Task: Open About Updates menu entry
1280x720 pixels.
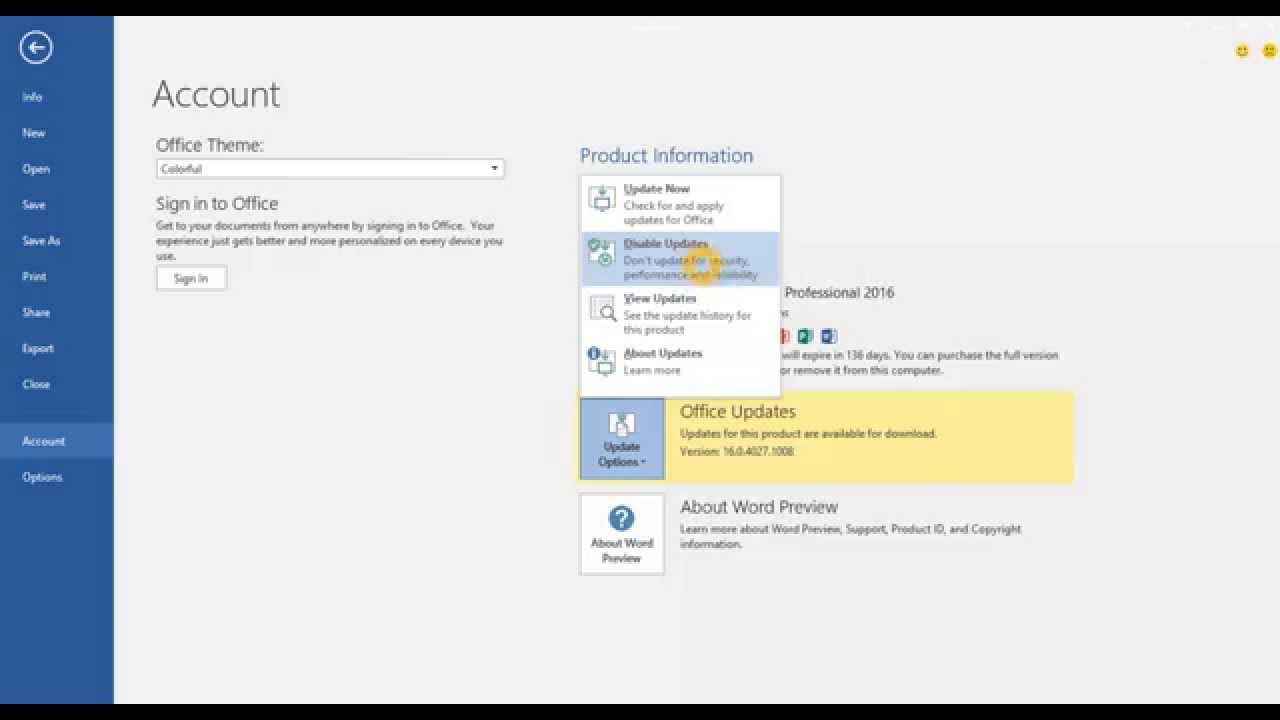Action: [680, 361]
